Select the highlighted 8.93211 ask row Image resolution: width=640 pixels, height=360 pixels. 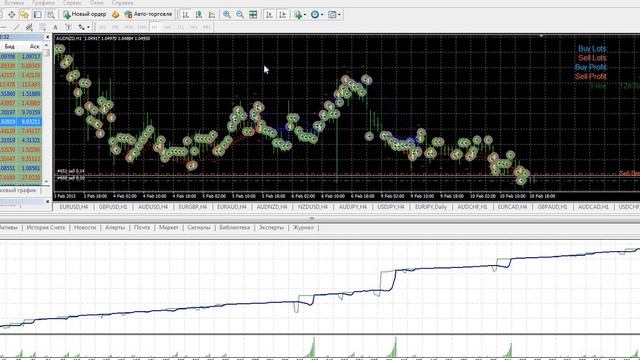(20, 122)
